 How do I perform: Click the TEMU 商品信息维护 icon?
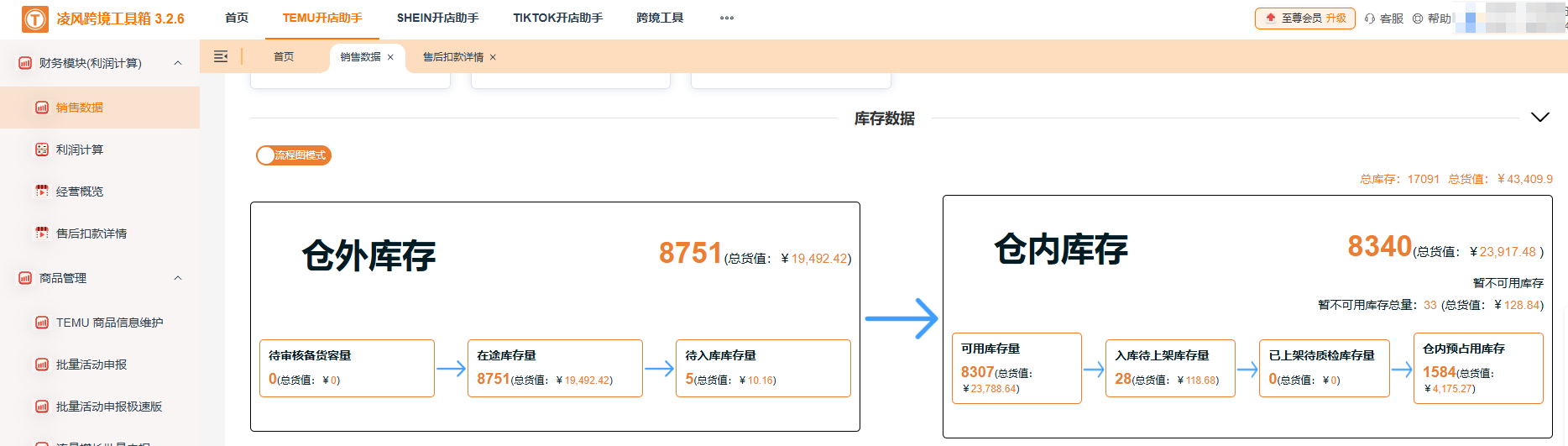pyautogui.click(x=42, y=323)
